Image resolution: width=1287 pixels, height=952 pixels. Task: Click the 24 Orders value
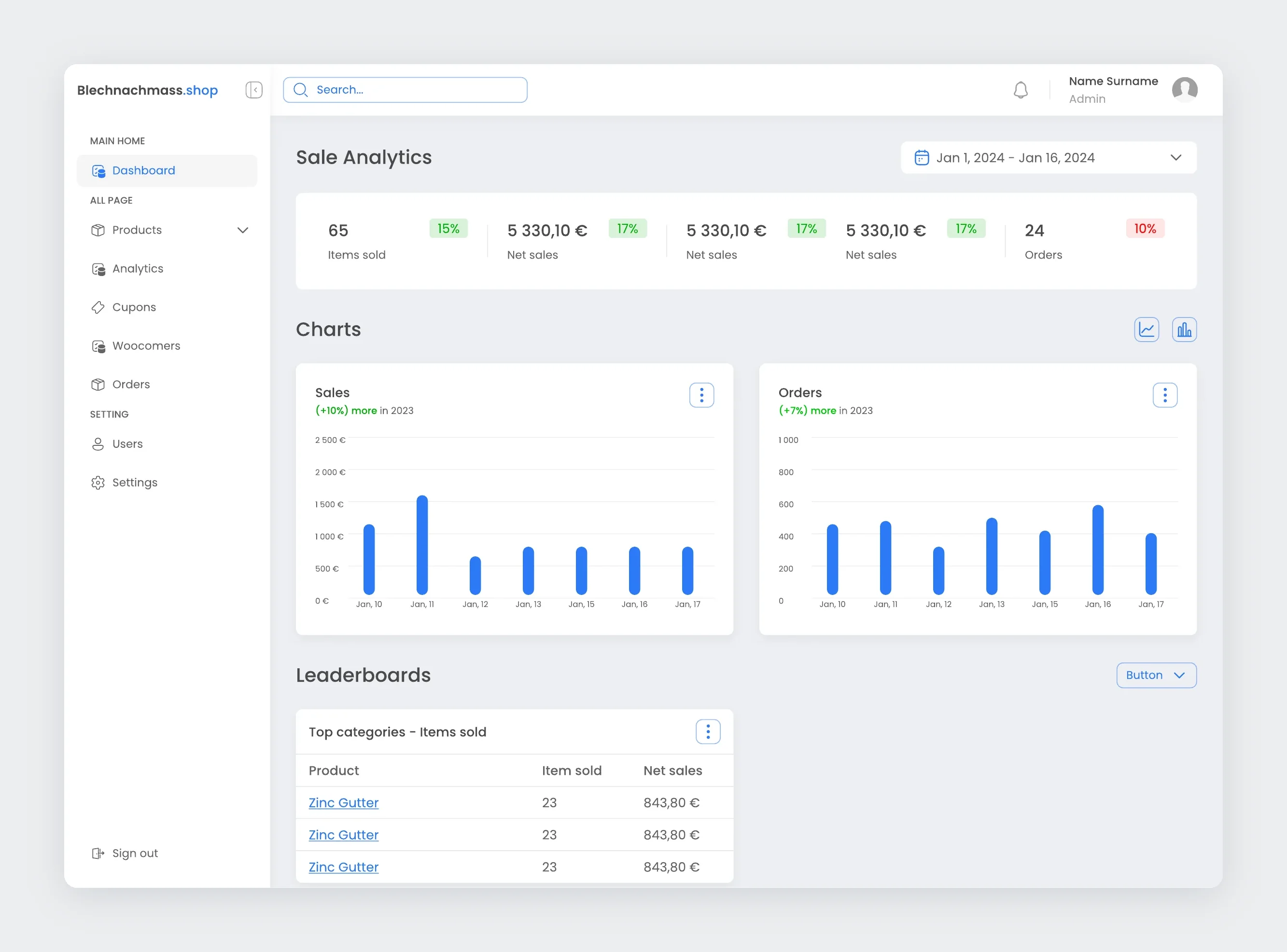[x=1035, y=231]
